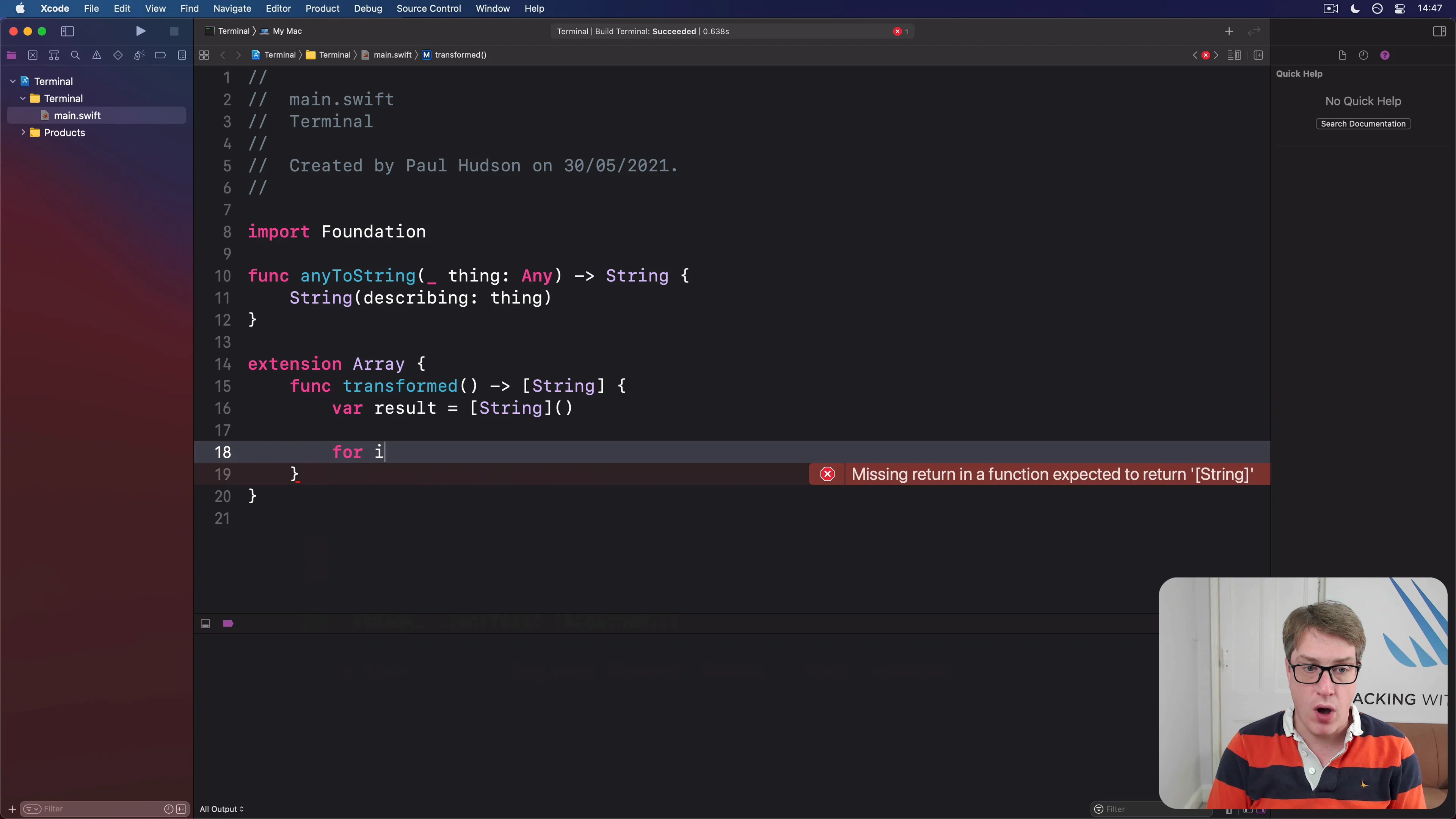Collapse the Terminal project root
Viewport: 1456px width, 819px height.
pos(13,82)
